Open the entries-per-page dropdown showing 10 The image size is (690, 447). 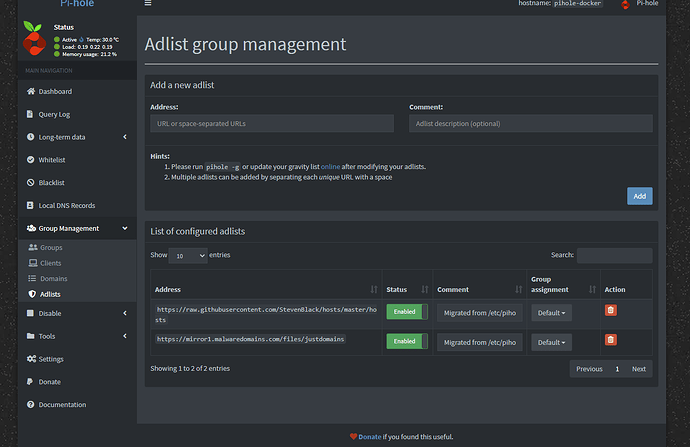pos(188,256)
